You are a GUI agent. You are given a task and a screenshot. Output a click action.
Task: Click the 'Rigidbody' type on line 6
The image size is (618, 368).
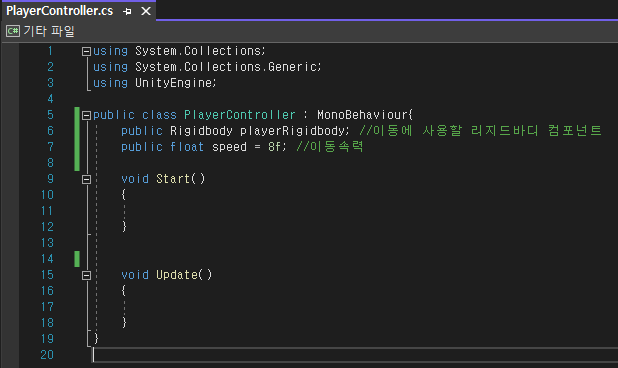coord(201,131)
